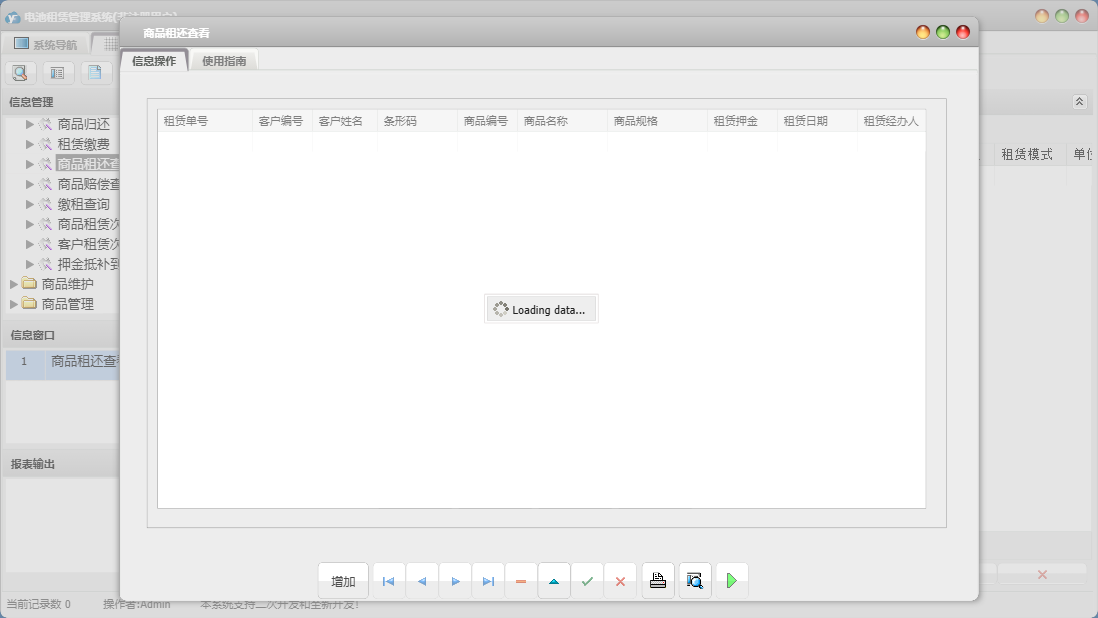This screenshot has width=1098, height=618.
Task: Cancel with the red X icon
Action: (620, 581)
